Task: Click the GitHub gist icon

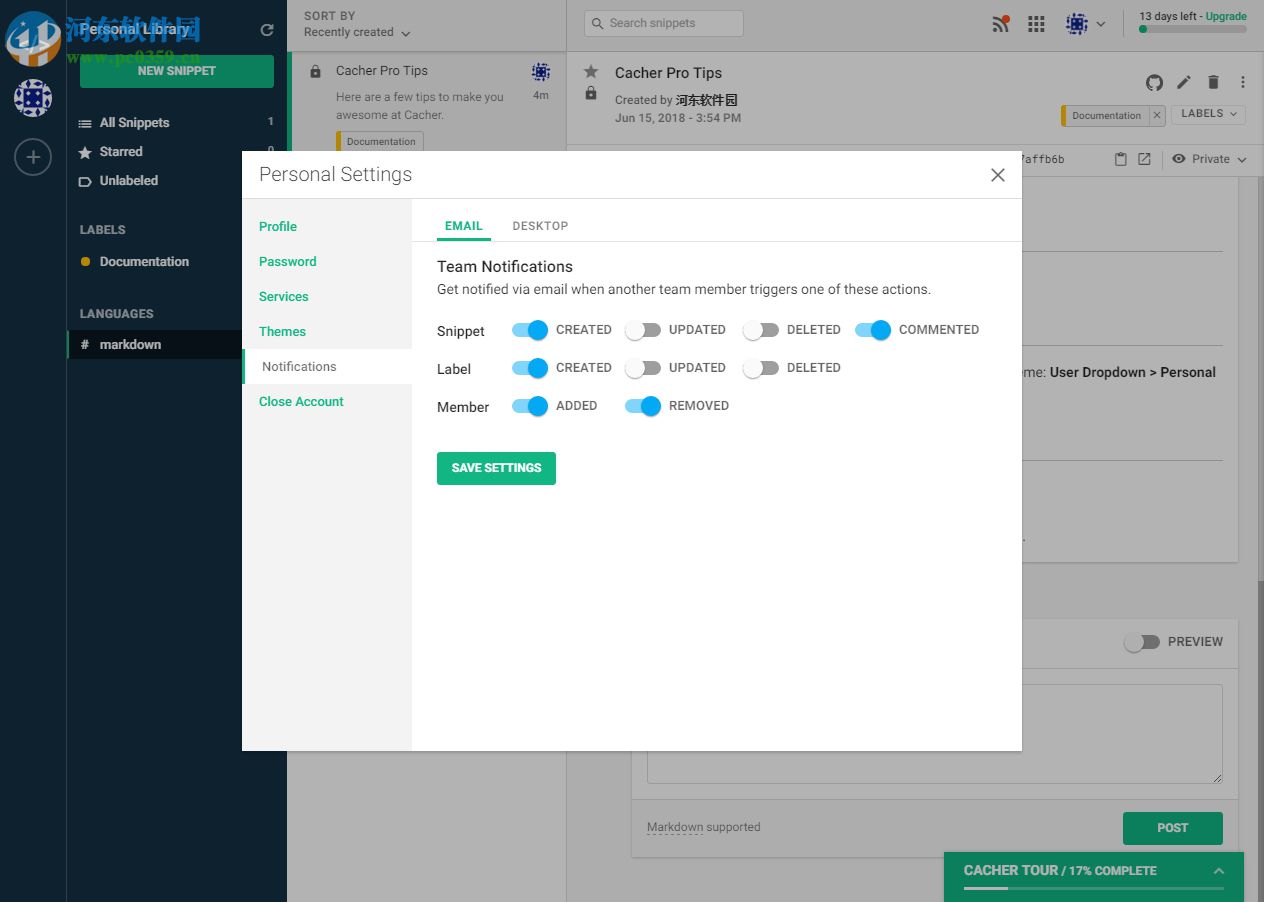Action: click(1154, 83)
